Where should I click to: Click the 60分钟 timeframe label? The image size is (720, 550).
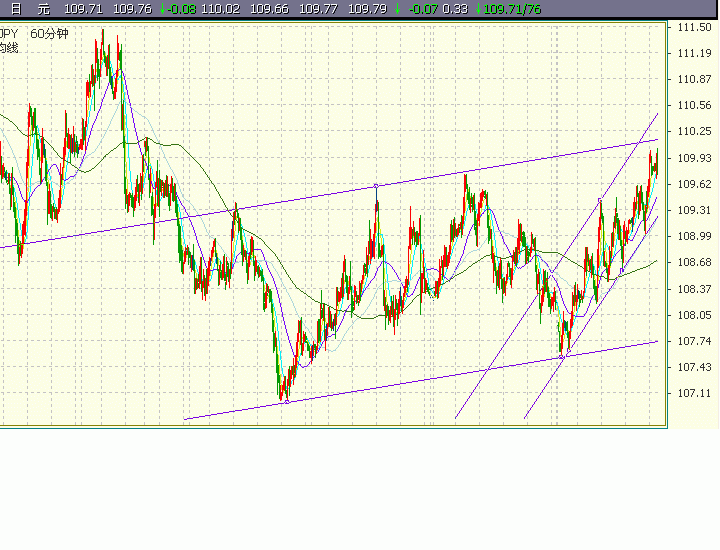[49, 34]
